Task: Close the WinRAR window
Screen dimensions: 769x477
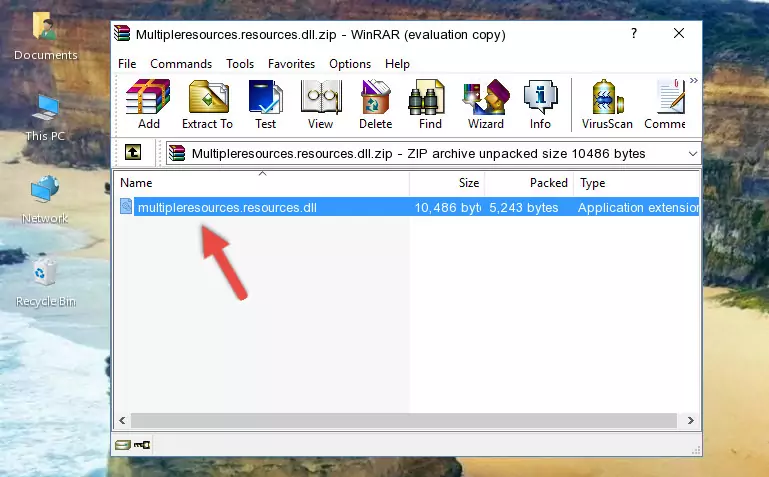Action: (679, 33)
